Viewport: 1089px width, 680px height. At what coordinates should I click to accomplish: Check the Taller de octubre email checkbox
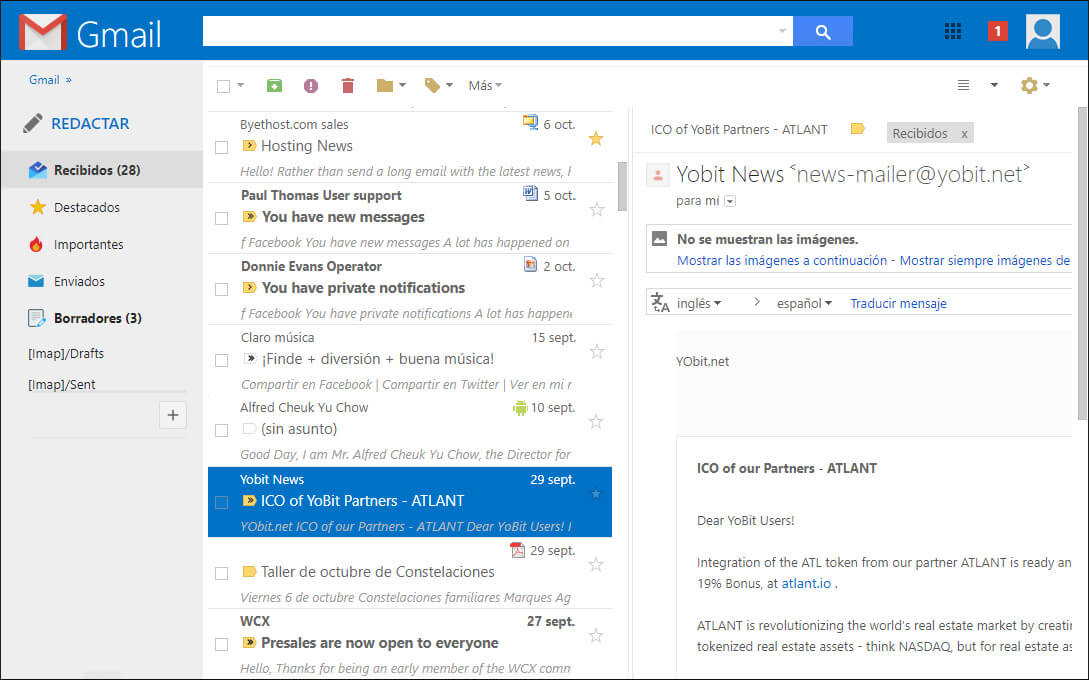(222, 573)
